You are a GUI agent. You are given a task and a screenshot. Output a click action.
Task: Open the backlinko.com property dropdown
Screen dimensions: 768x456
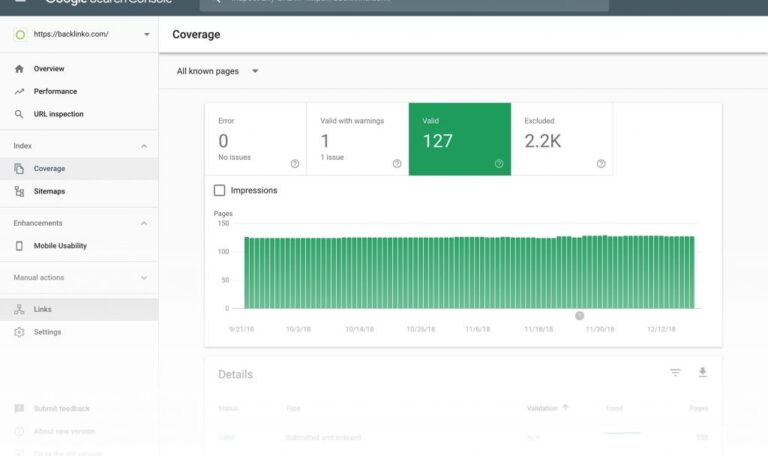point(146,34)
